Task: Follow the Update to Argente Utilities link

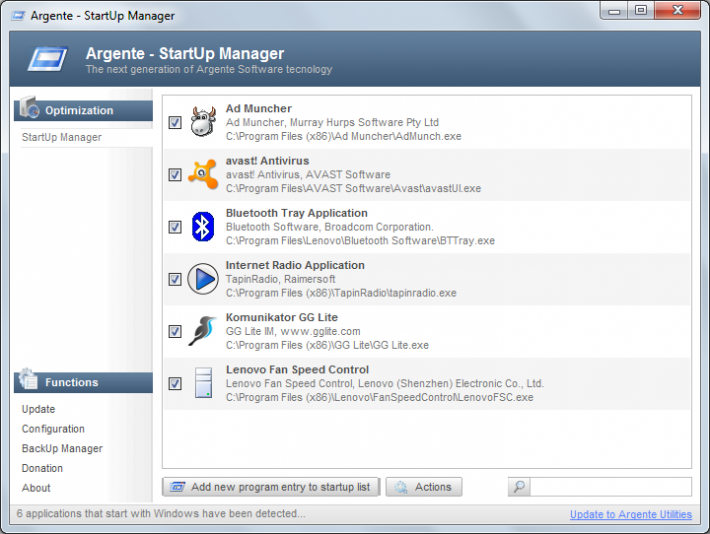Action: [x=631, y=514]
